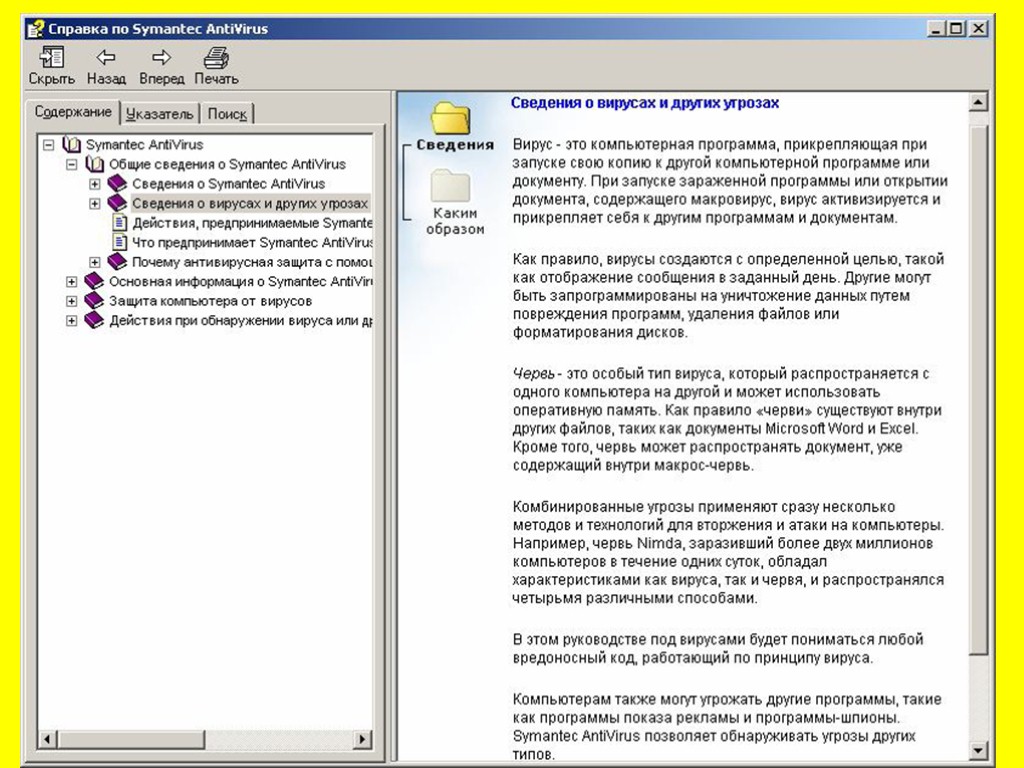Select Общие сведения о Symantec AntiVirus topic
Screen dimensions: 1024x768
click(227, 164)
